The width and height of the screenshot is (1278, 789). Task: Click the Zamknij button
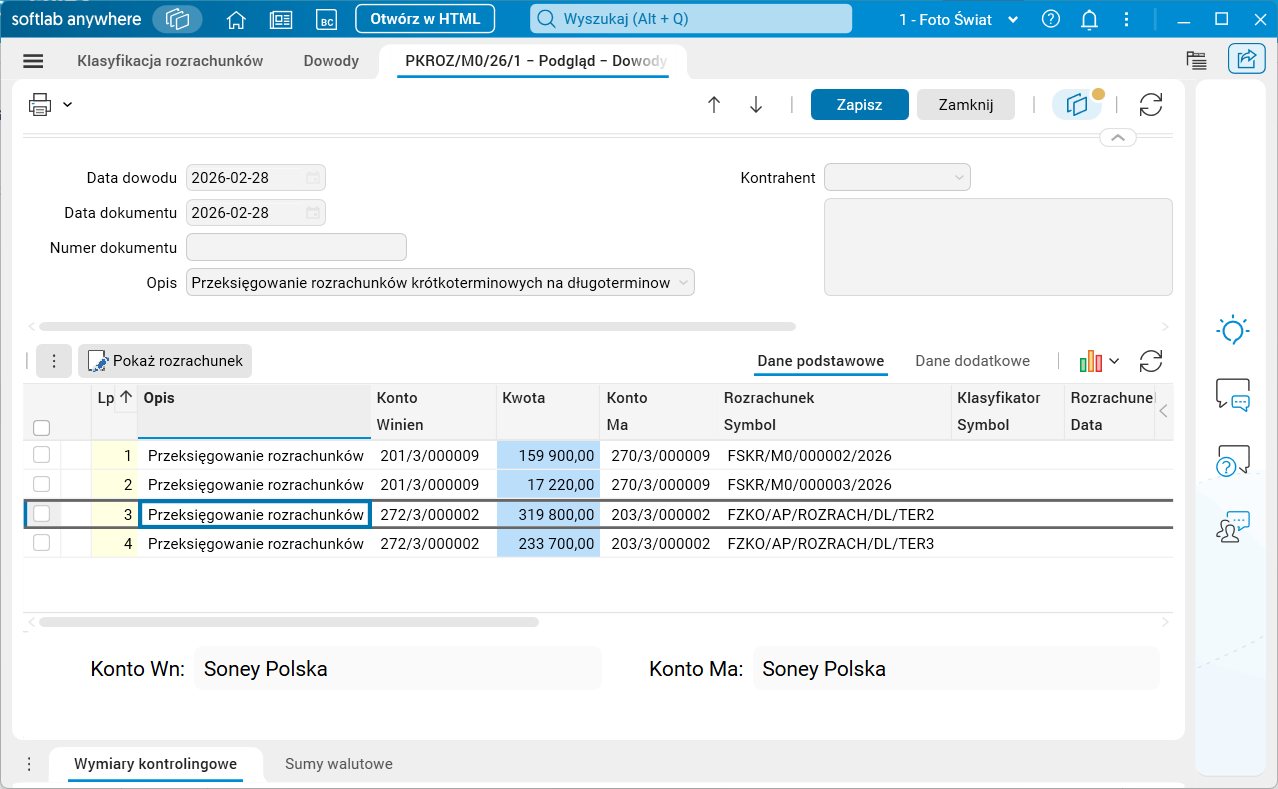tap(966, 105)
